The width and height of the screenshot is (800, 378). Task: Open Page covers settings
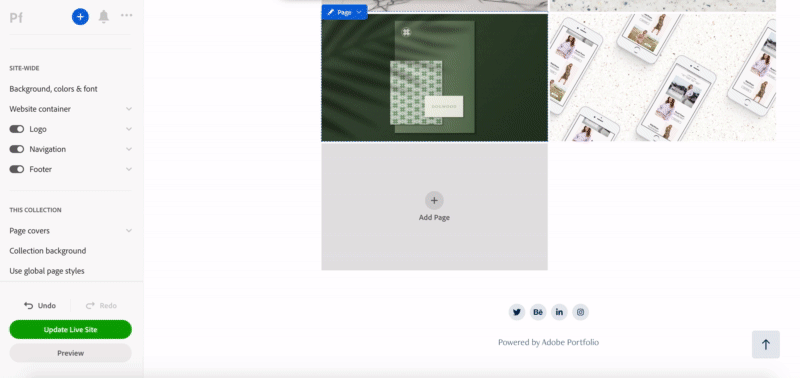point(30,231)
